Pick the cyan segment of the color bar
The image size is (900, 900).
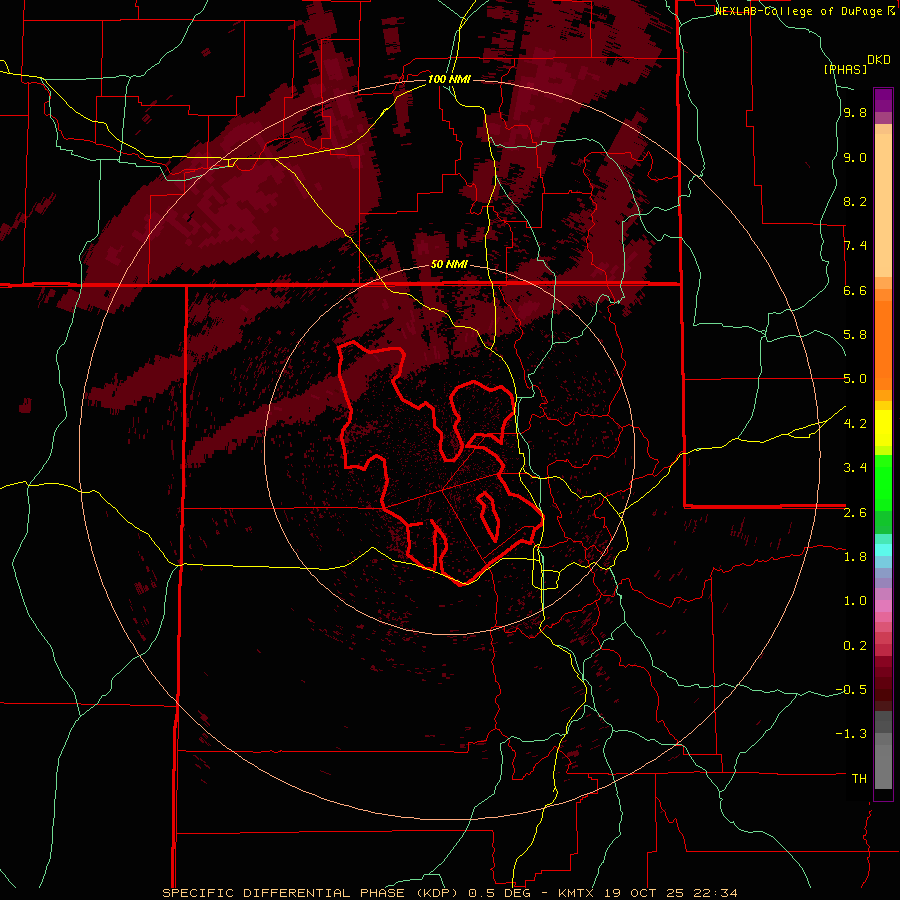(x=883, y=550)
